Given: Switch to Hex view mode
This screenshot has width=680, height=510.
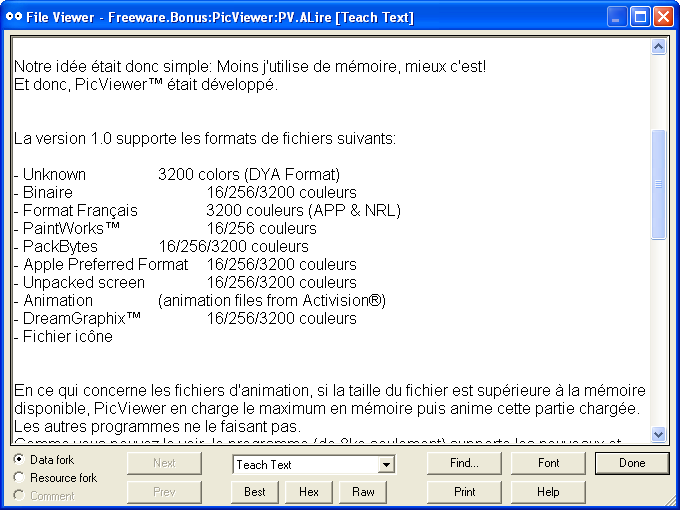Looking at the screenshot, I should point(309,492).
